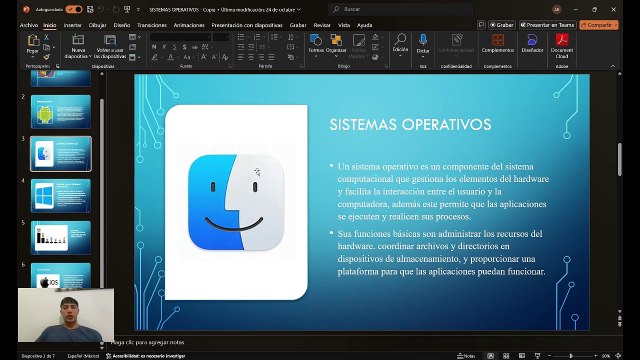Click the Organizar arrange icon

click(x=336, y=40)
